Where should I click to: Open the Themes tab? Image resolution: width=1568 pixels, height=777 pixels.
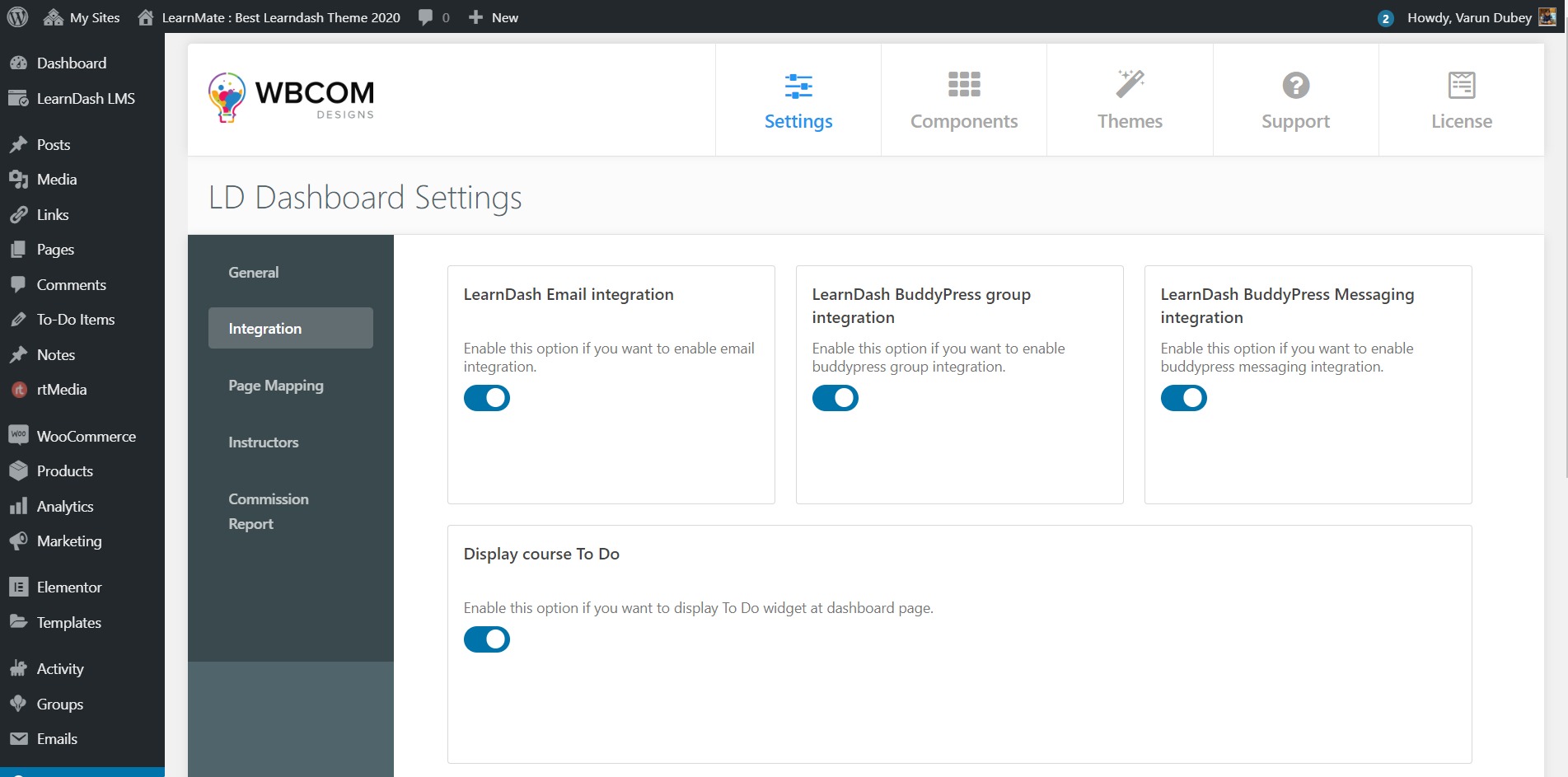pos(1130,101)
